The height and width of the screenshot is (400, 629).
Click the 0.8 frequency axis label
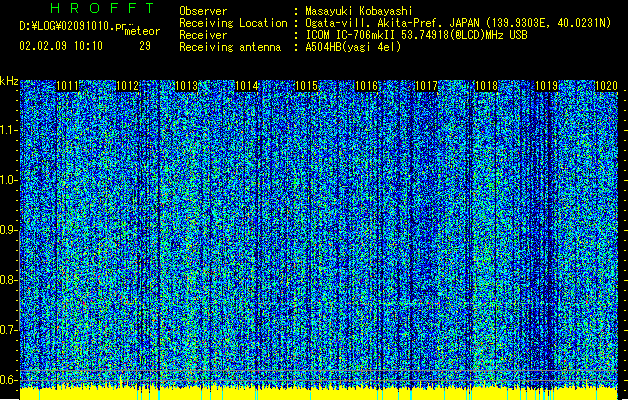pos(8,280)
